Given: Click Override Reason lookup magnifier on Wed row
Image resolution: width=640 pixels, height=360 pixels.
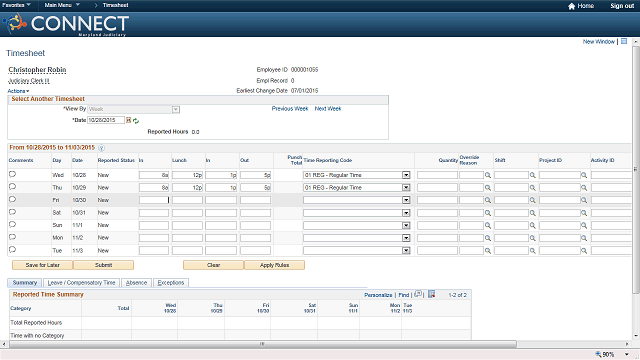Looking at the screenshot, I should coord(488,175).
